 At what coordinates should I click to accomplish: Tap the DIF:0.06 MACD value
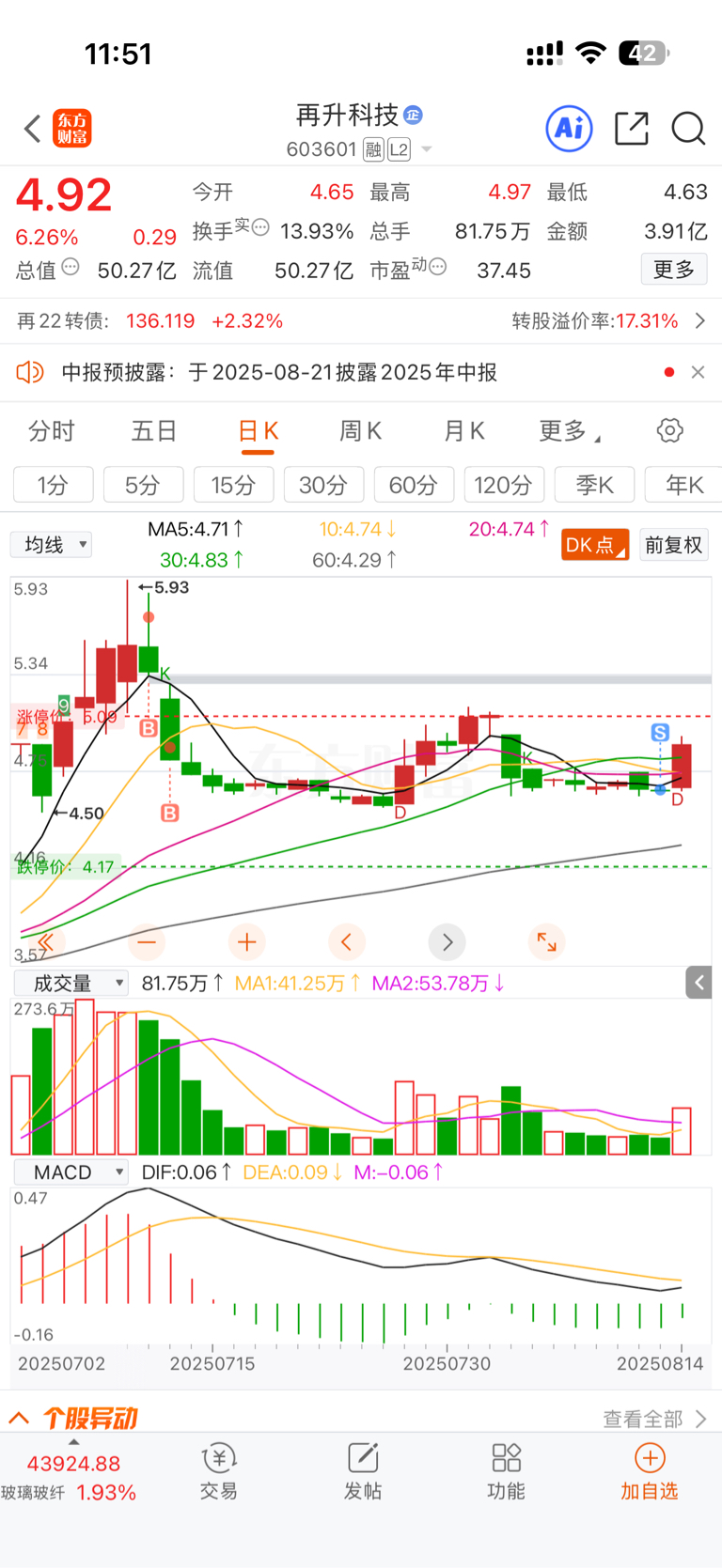tap(186, 1172)
